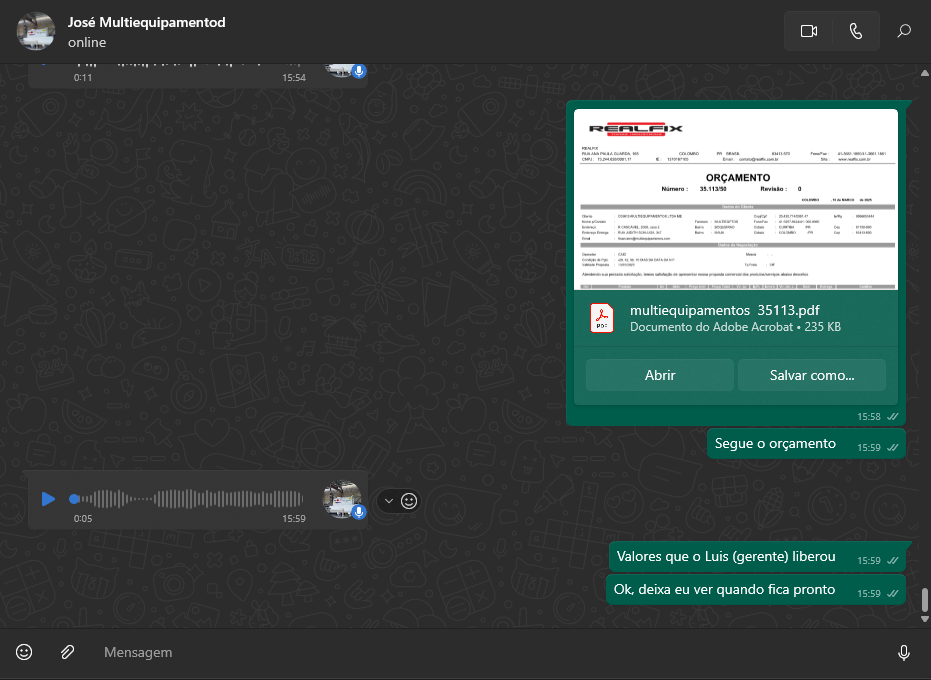Screen dimensions: 931x680
Task: Play the 0:05 voice message
Action: tap(48, 498)
